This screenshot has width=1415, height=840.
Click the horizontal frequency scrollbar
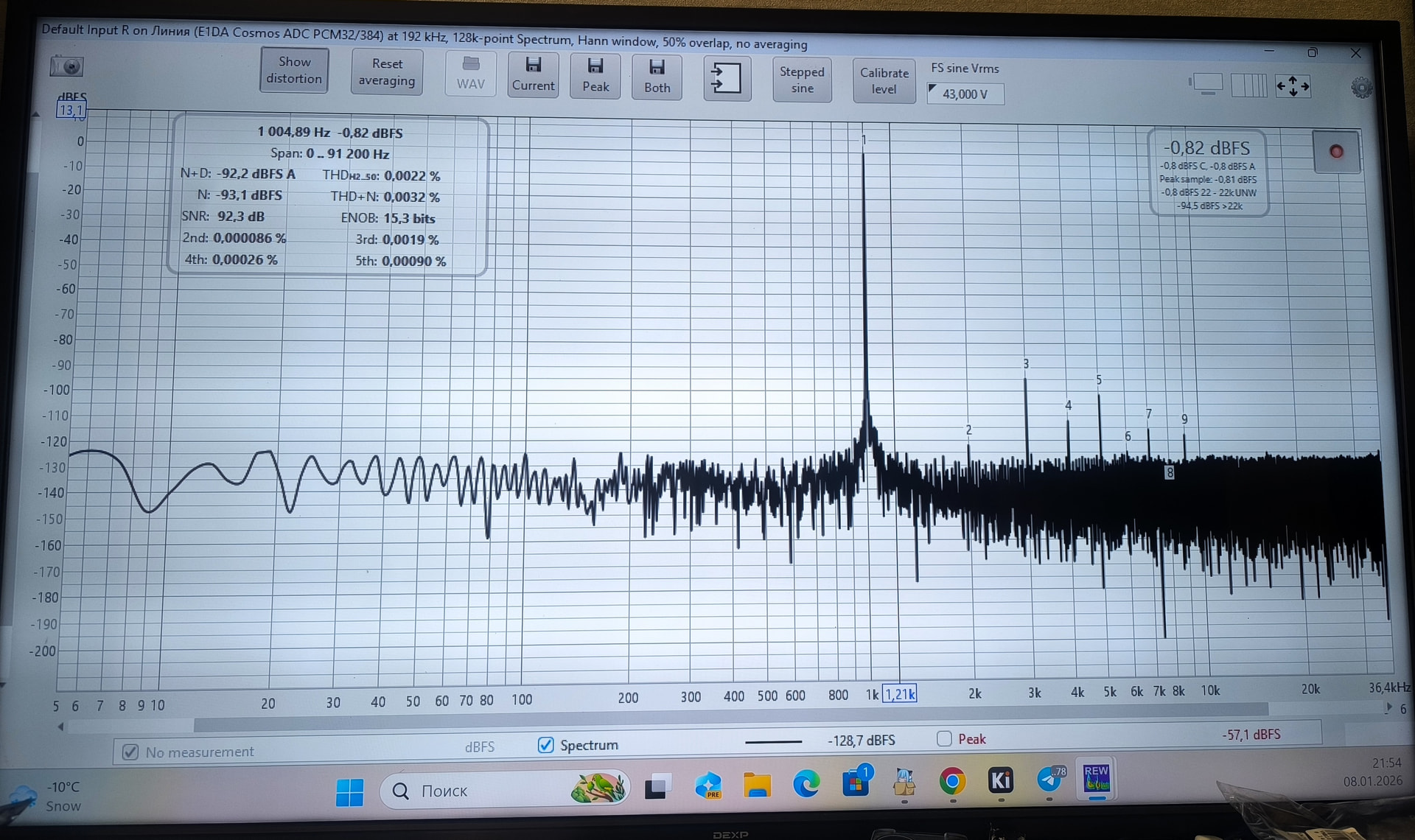(x=730, y=716)
